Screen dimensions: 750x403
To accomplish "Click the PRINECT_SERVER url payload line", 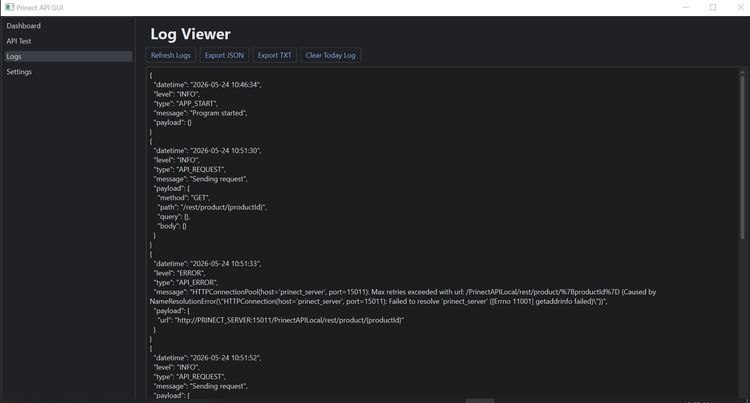I will tap(281, 320).
